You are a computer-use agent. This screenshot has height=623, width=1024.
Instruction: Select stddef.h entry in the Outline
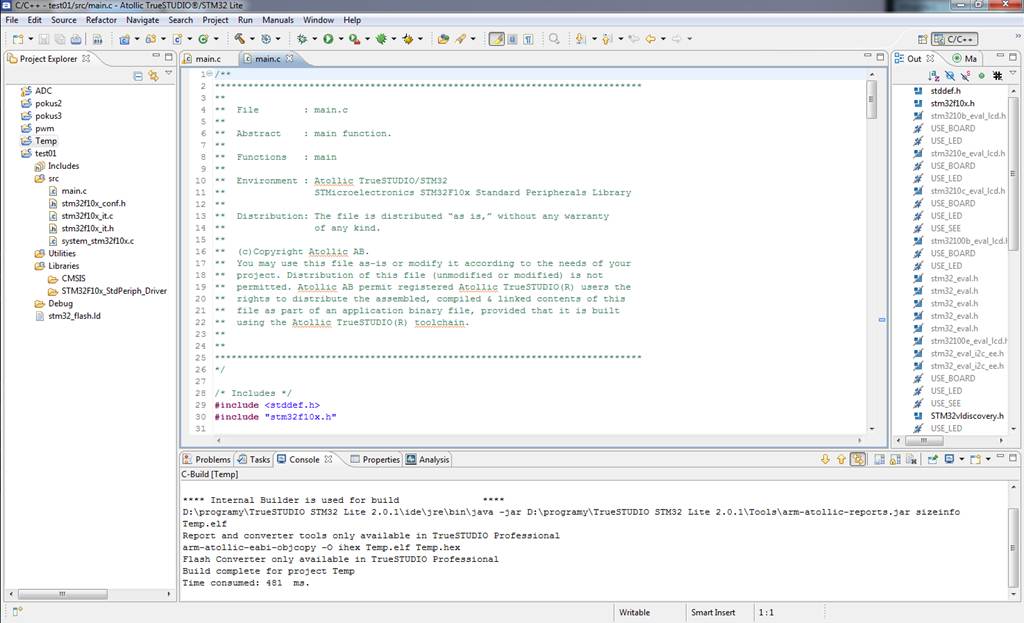946,91
